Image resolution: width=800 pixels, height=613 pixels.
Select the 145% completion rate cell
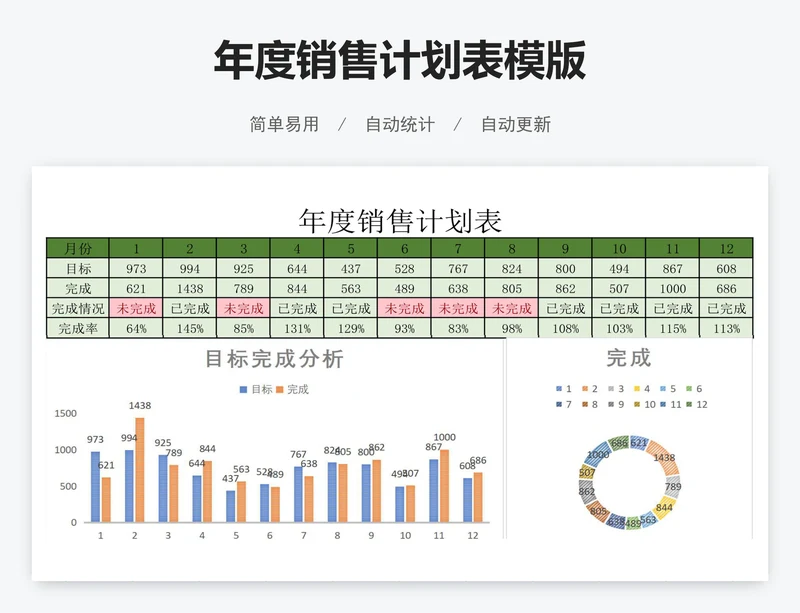[190, 328]
